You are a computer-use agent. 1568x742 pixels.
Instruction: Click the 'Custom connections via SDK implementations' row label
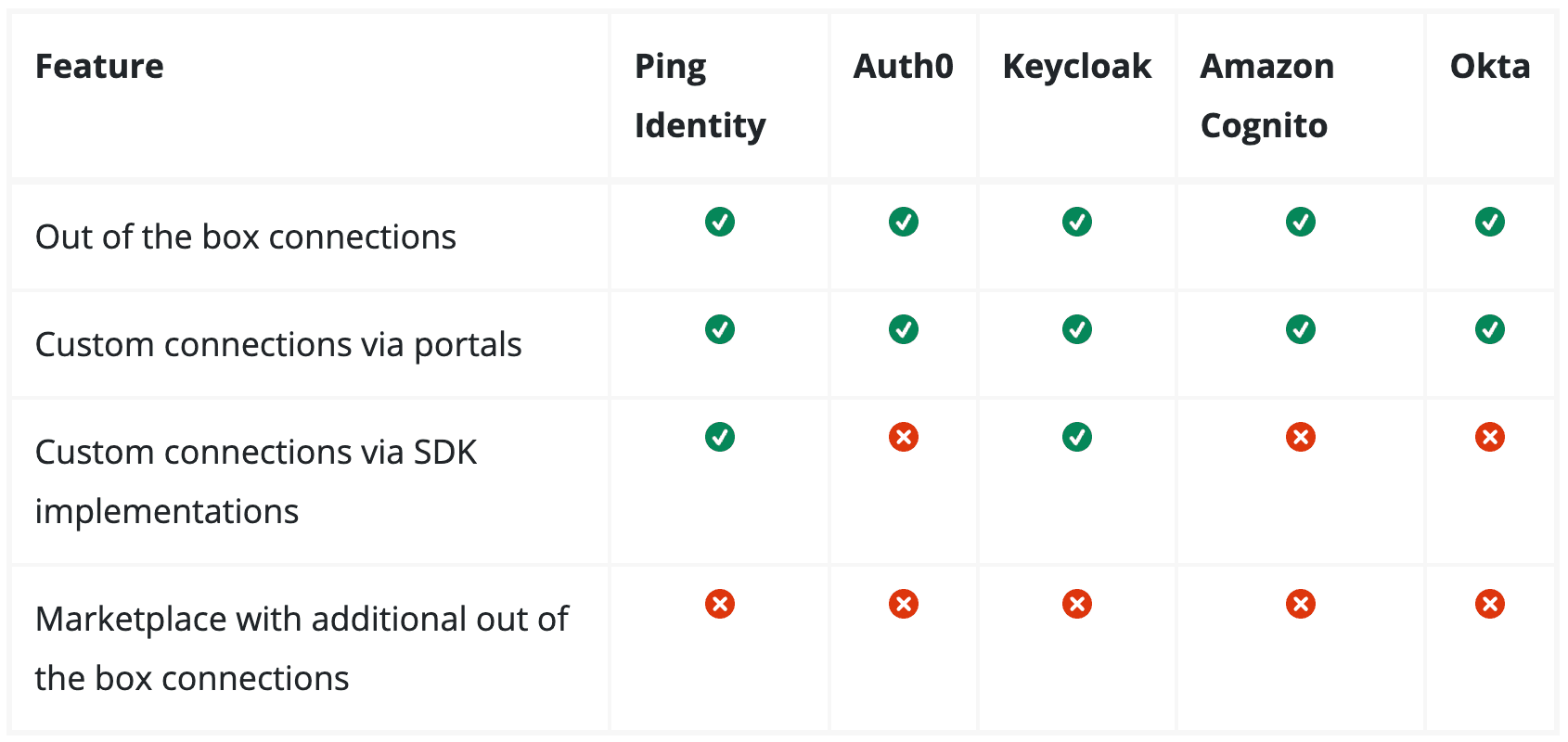tap(256, 481)
